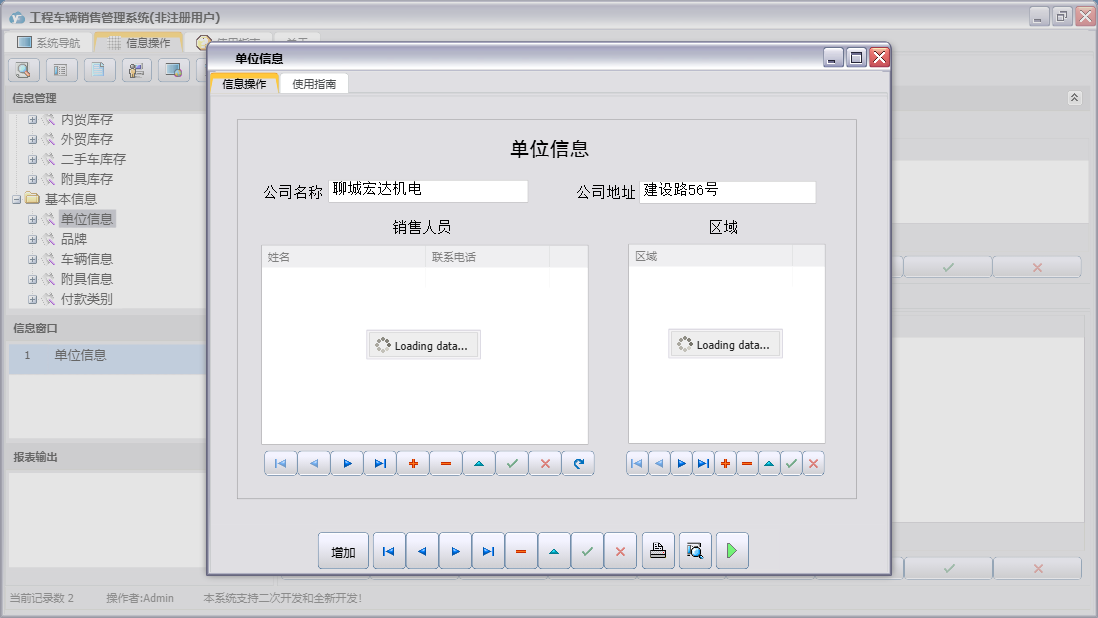The height and width of the screenshot is (618, 1098).
Task: Delete record with minus in 区域 navigator
Action: [747, 464]
